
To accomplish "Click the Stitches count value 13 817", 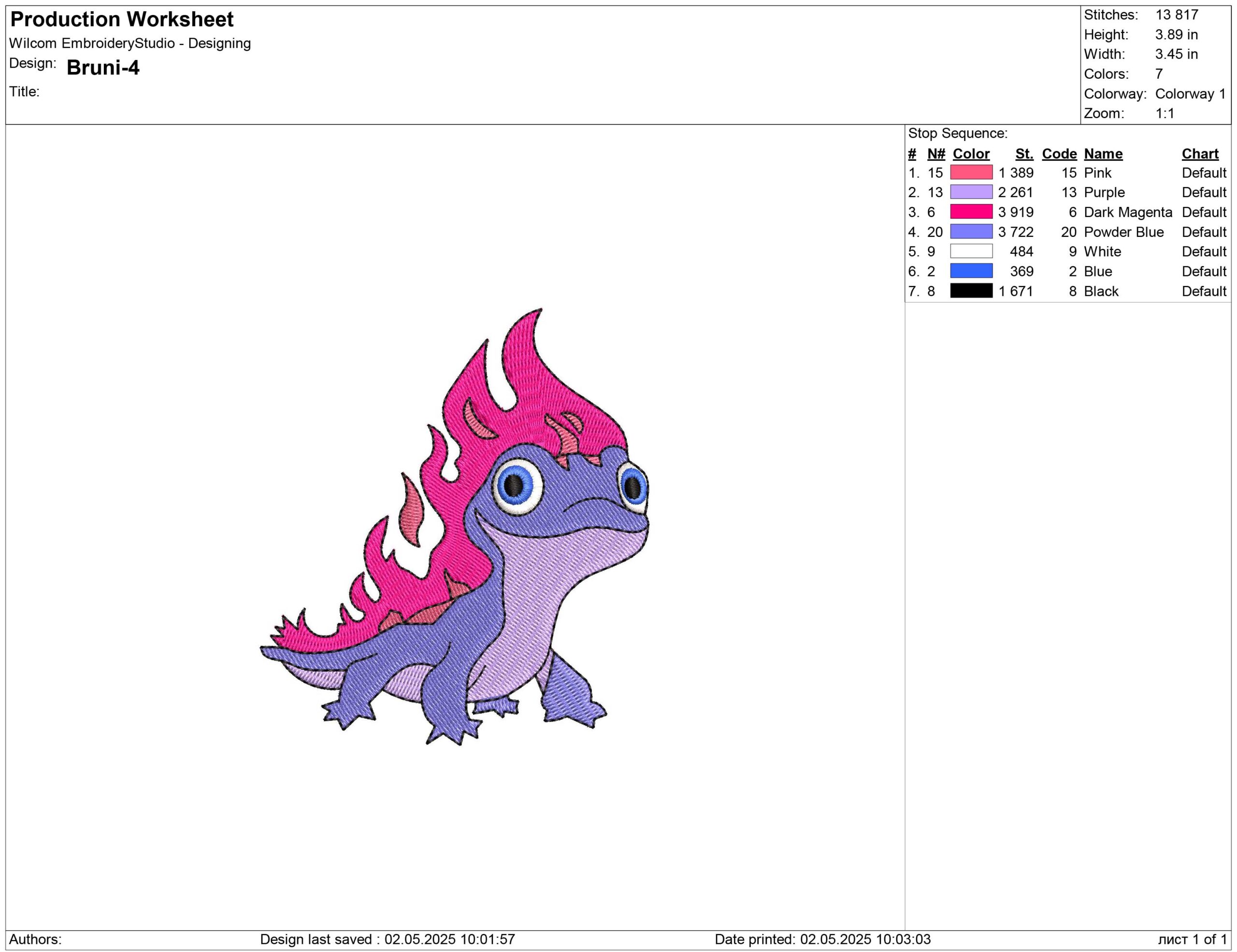I will (x=1177, y=14).
